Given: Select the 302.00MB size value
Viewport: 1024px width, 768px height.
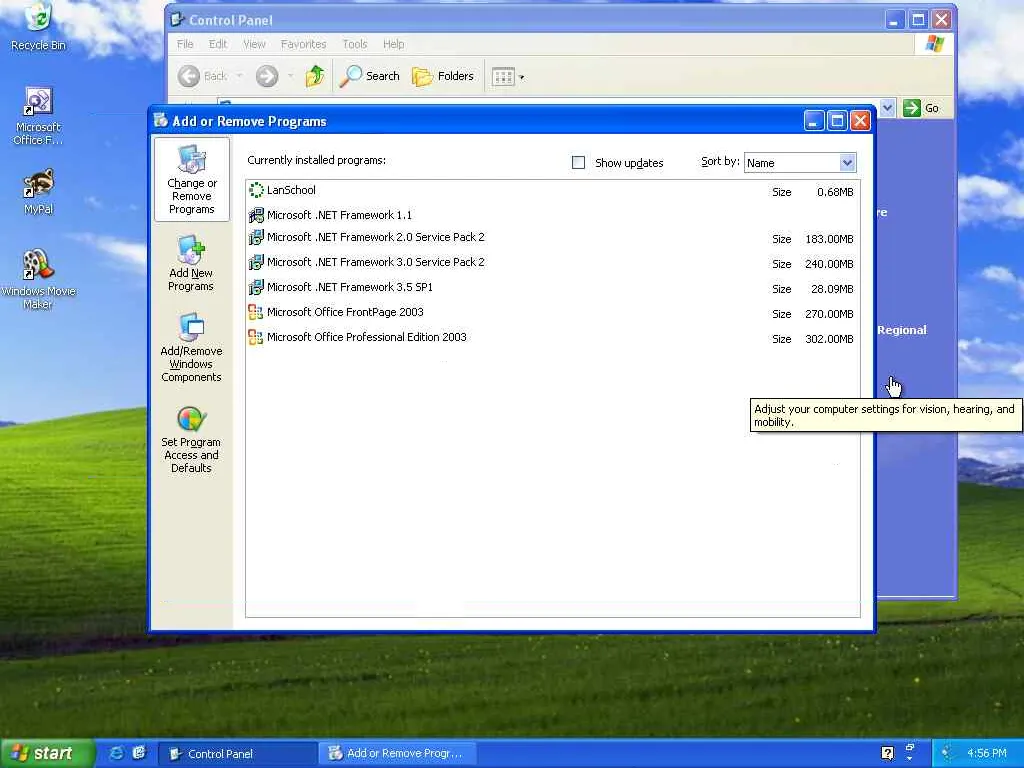Looking at the screenshot, I should pos(829,339).
